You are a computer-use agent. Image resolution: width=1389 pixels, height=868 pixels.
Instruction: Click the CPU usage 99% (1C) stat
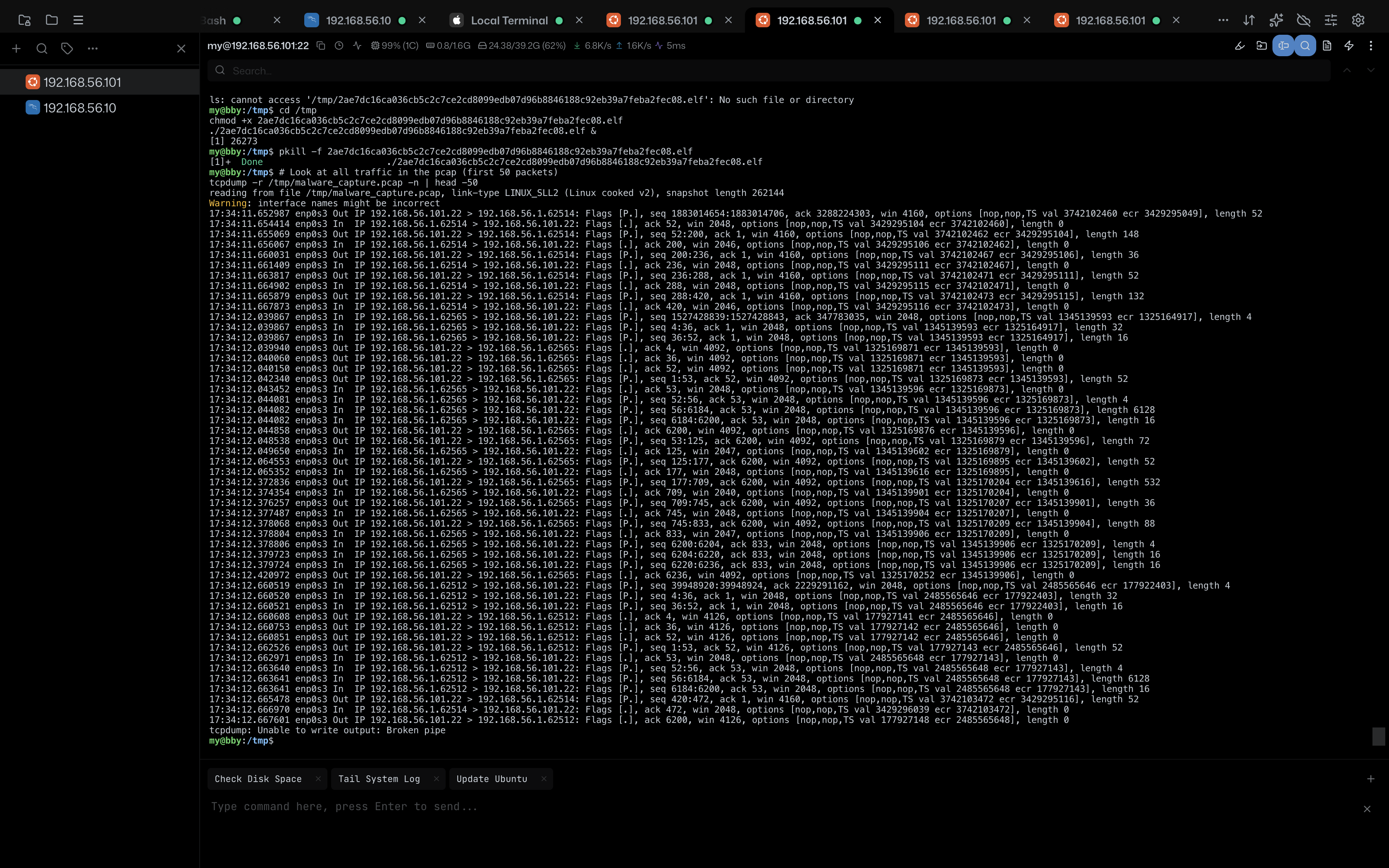point(394,45)
